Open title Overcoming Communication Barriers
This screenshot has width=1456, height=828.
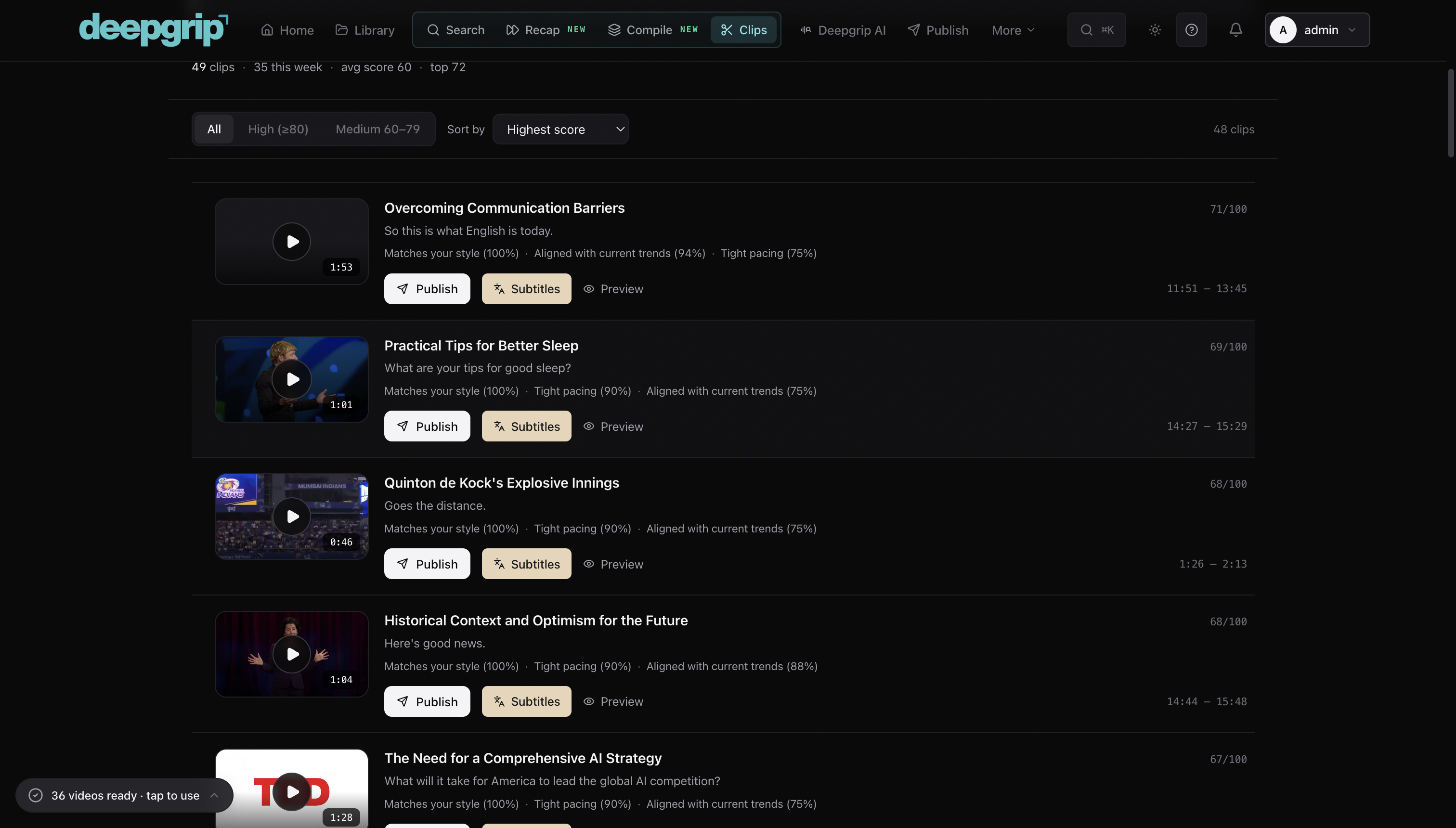(505, 208)
